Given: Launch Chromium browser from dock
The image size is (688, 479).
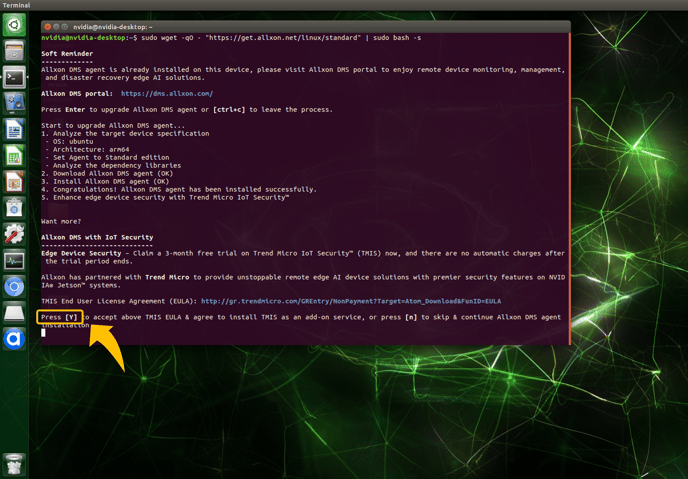Looking at the screenshot, I should [x=14, y=286].
